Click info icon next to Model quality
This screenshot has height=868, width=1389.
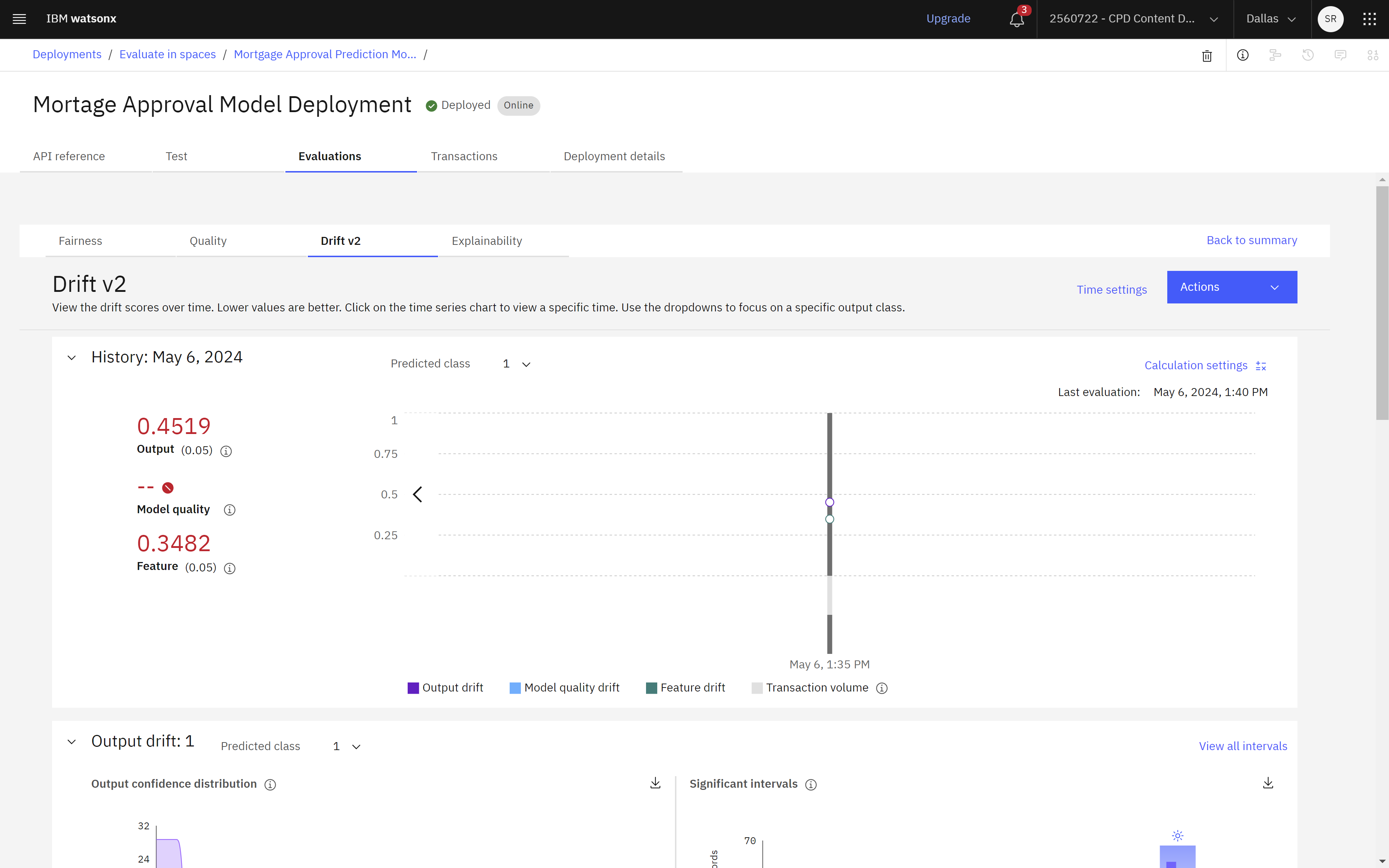coord(230,510)
